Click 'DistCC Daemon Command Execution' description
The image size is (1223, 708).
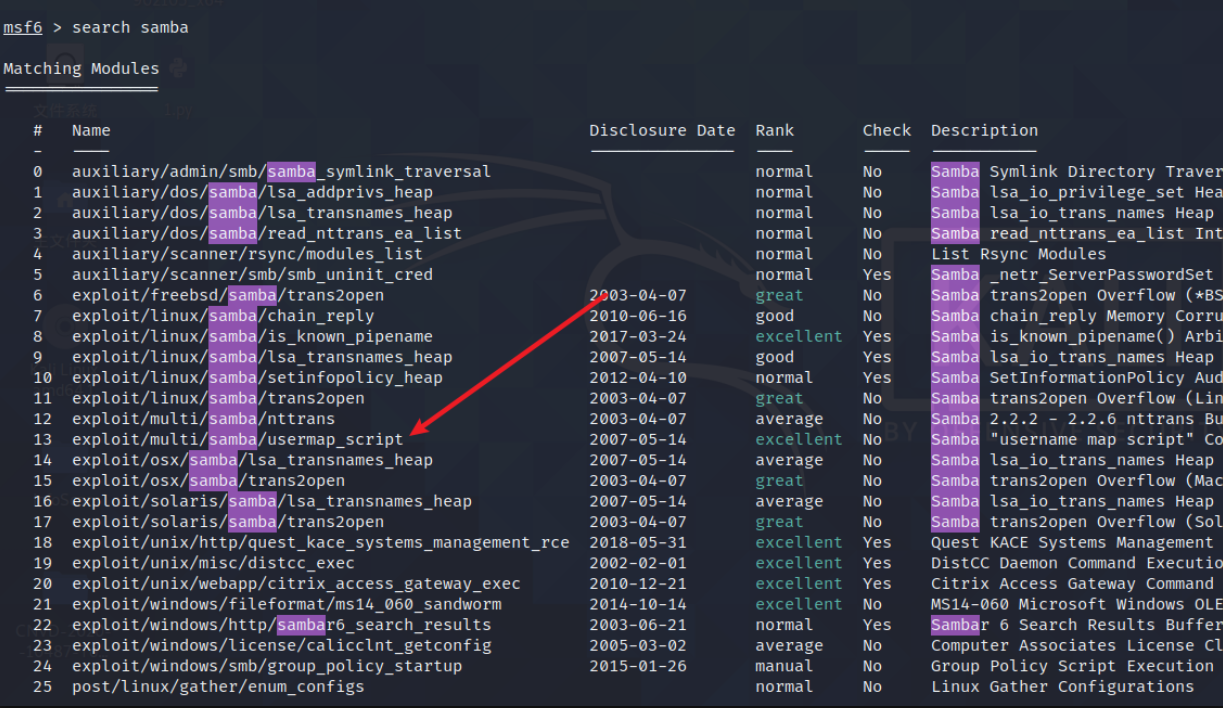(1076, 563)
